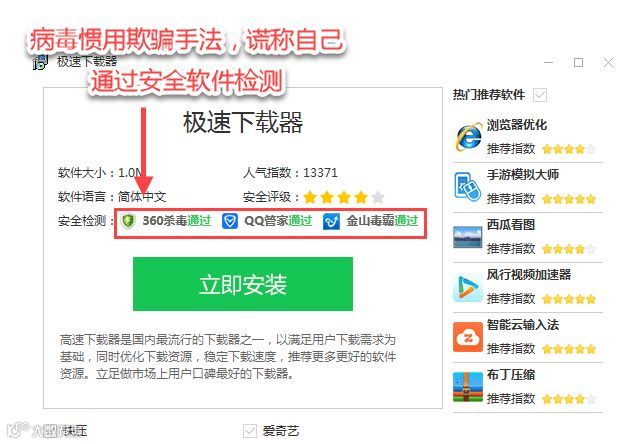621x444 pixels.
Task: Maximize the 极速下载器 window
Action: click(x=578, y=63)
